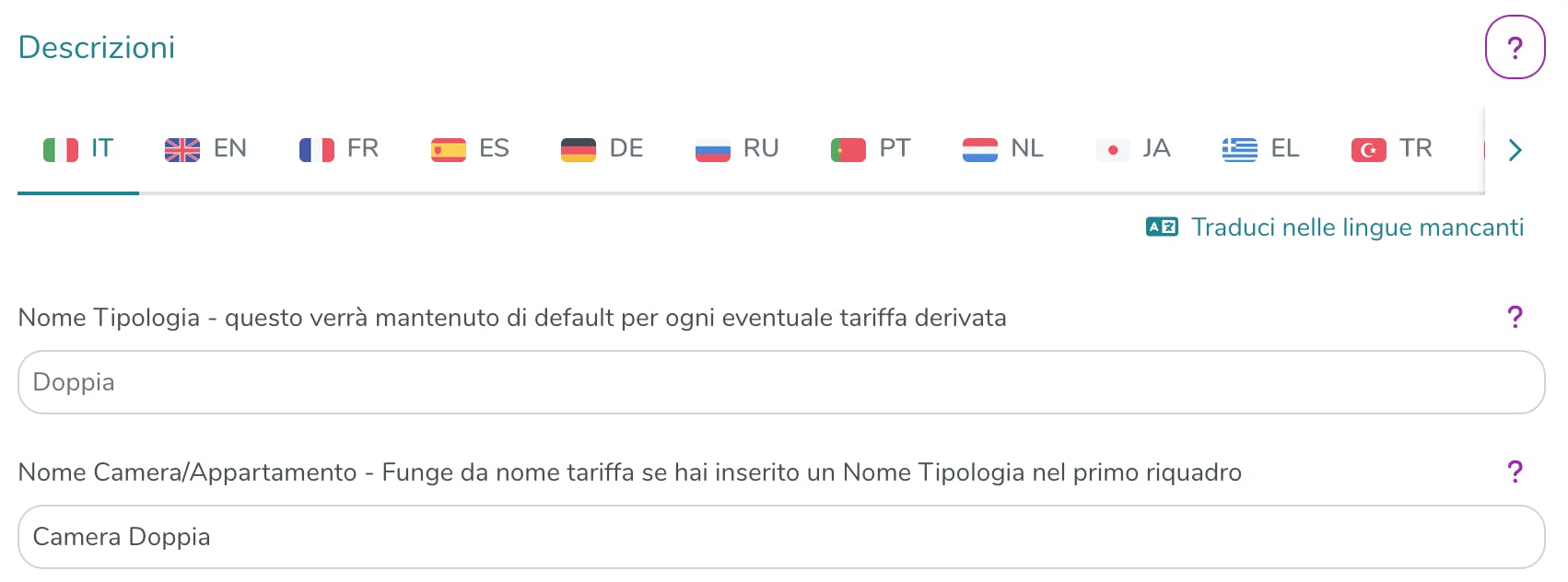Click the Nome Tipologia input field
Viewport: 1568px width, 582px height.
point(781,382)
